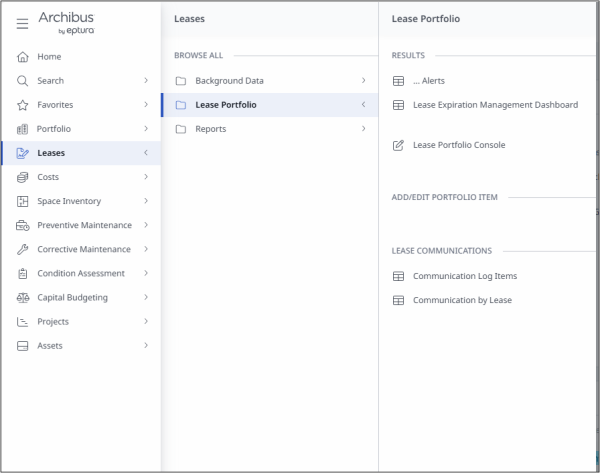
Task: Open Communication Log Items
Action: coord(465,276)
